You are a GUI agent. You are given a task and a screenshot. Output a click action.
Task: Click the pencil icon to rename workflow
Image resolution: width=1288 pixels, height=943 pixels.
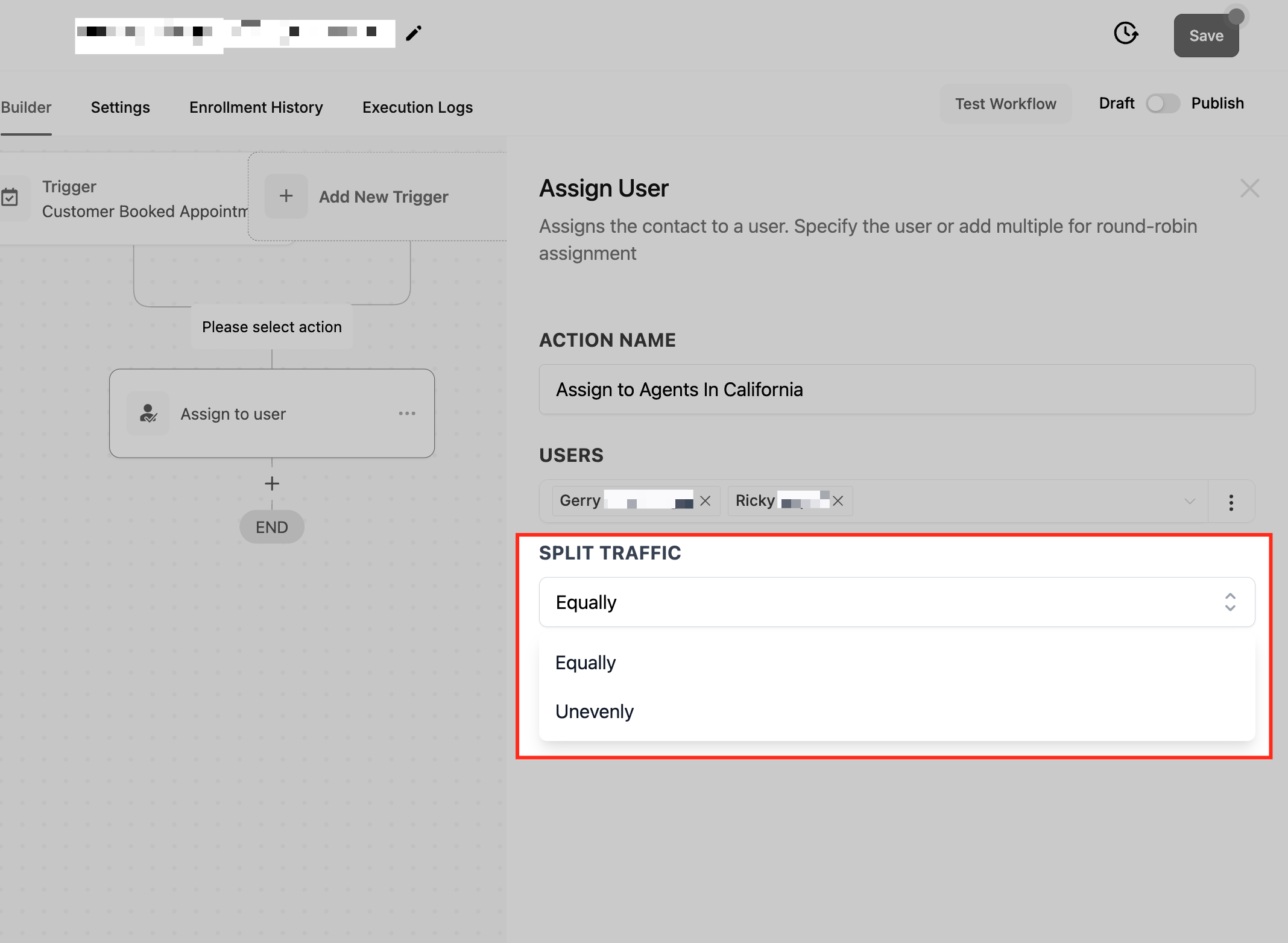pyautogui.click(x=414, y=33)
